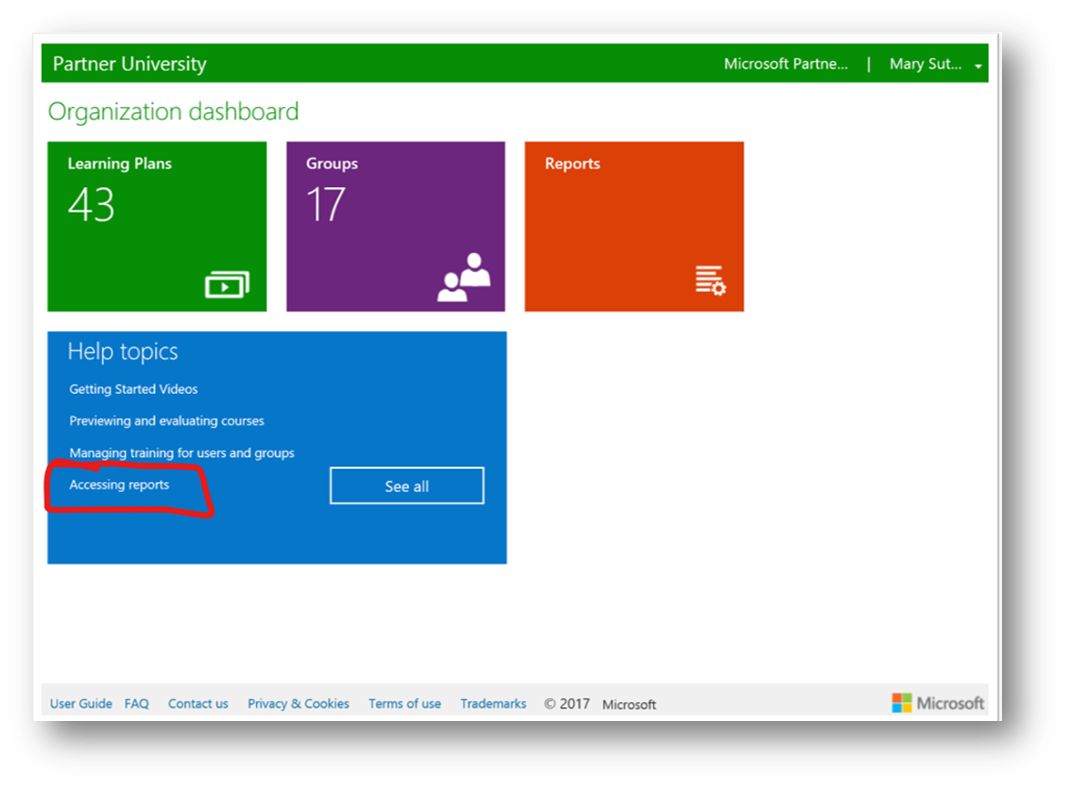
Task: Click the learning plans video icon
Action: pos(227,284)
